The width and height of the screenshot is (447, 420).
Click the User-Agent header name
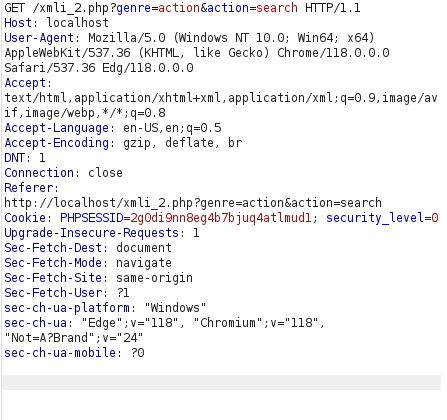39,38
